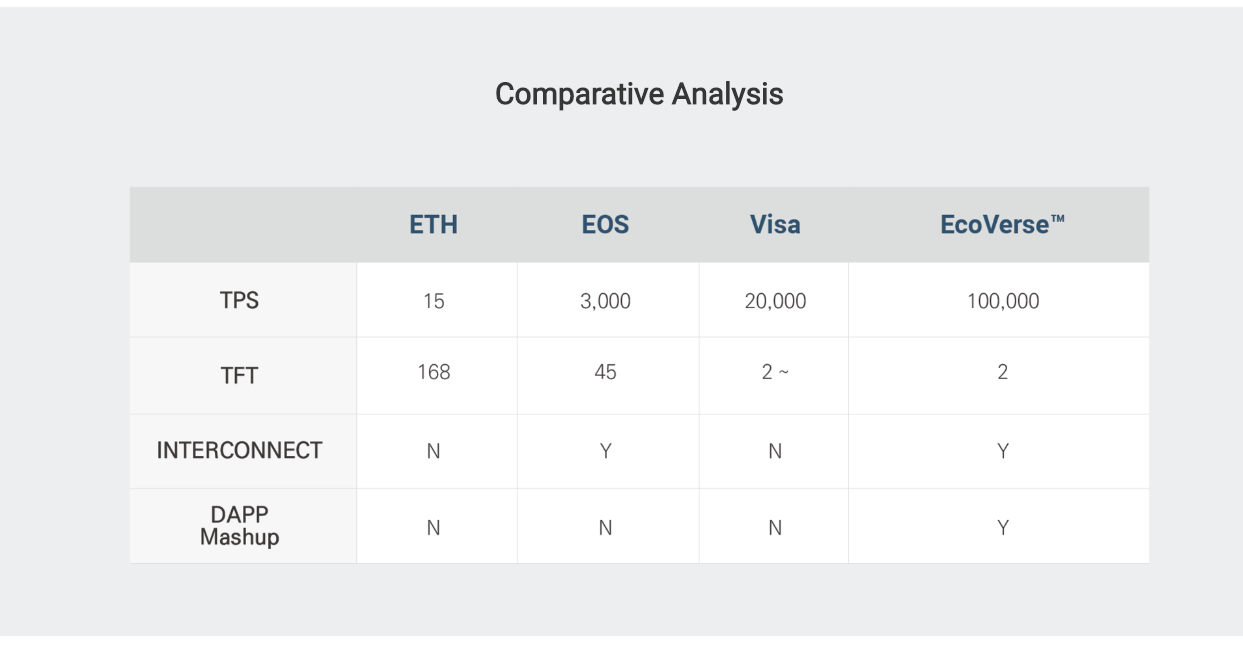The width and height of the screenshot is (1243, 670).
Task: Select the Visa TPS value 20,000
Action: point(775,301)
